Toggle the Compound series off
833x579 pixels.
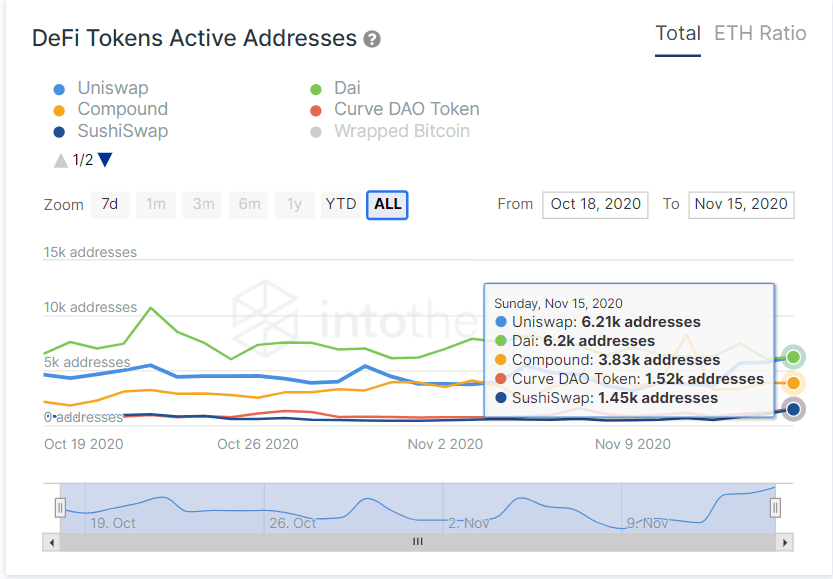[122, 109]
